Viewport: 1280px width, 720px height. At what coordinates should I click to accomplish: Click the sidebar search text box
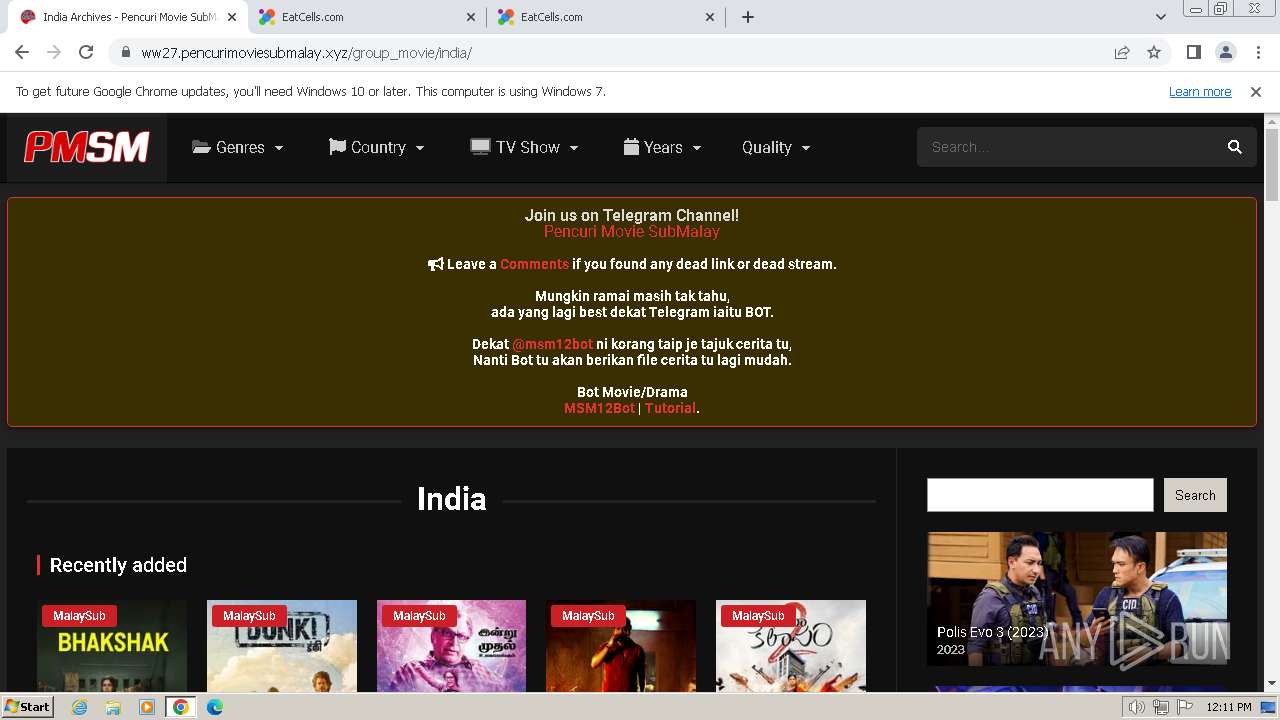(1040, 495)
